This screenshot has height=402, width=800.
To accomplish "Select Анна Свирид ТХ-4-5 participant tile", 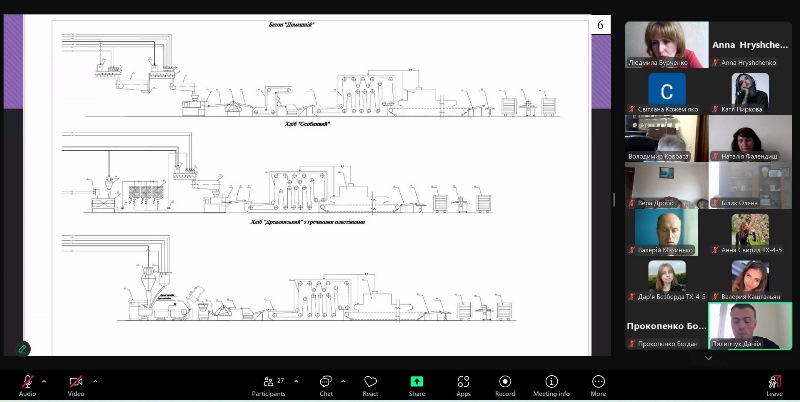I will coord(750,232).
